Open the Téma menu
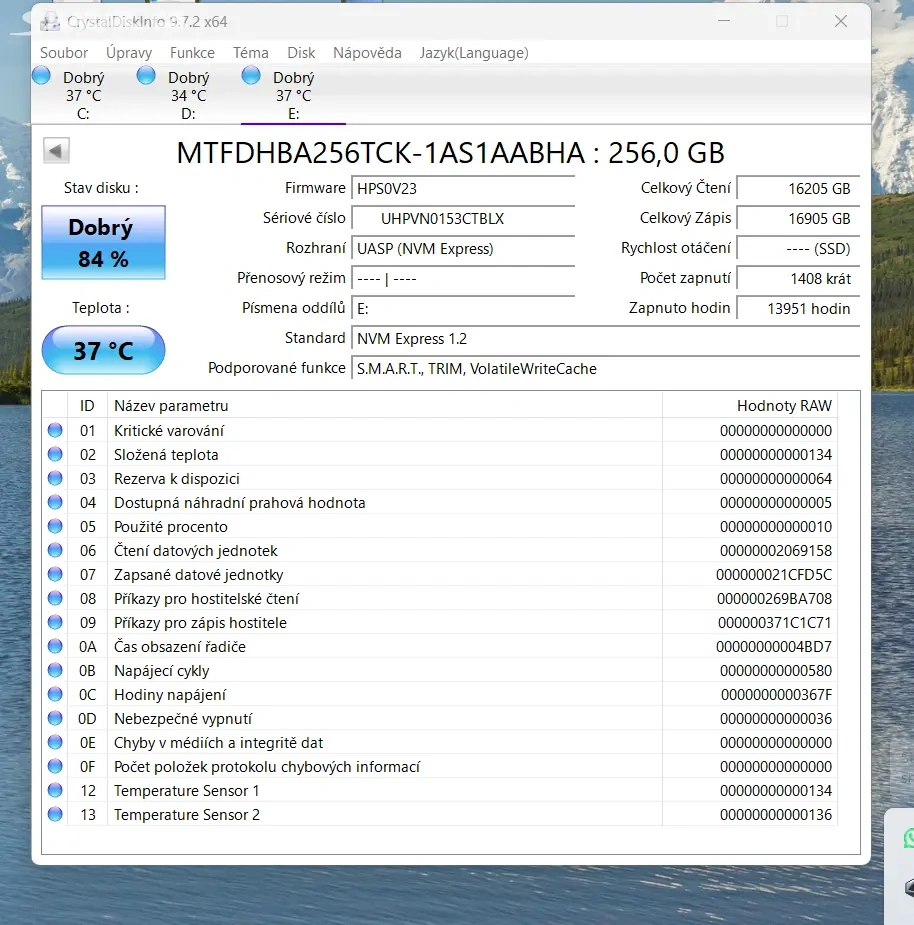 pos(251,53)
